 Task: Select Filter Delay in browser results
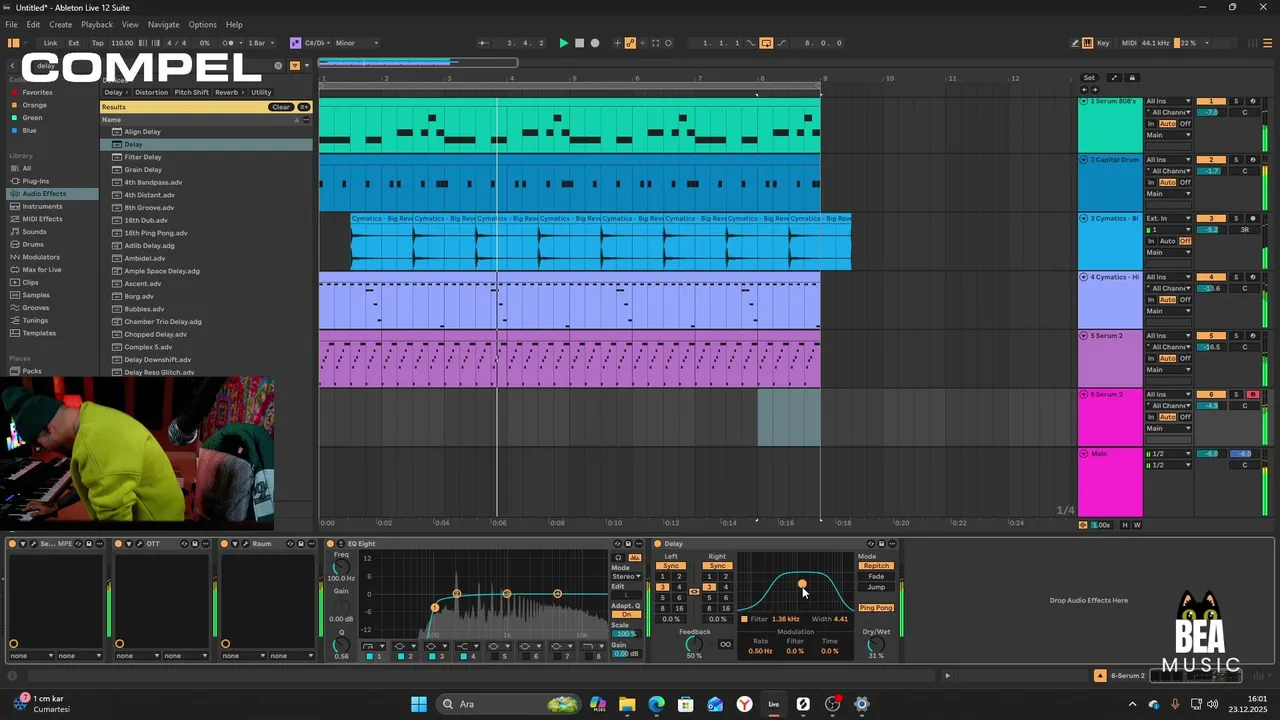tap(143, 157)
